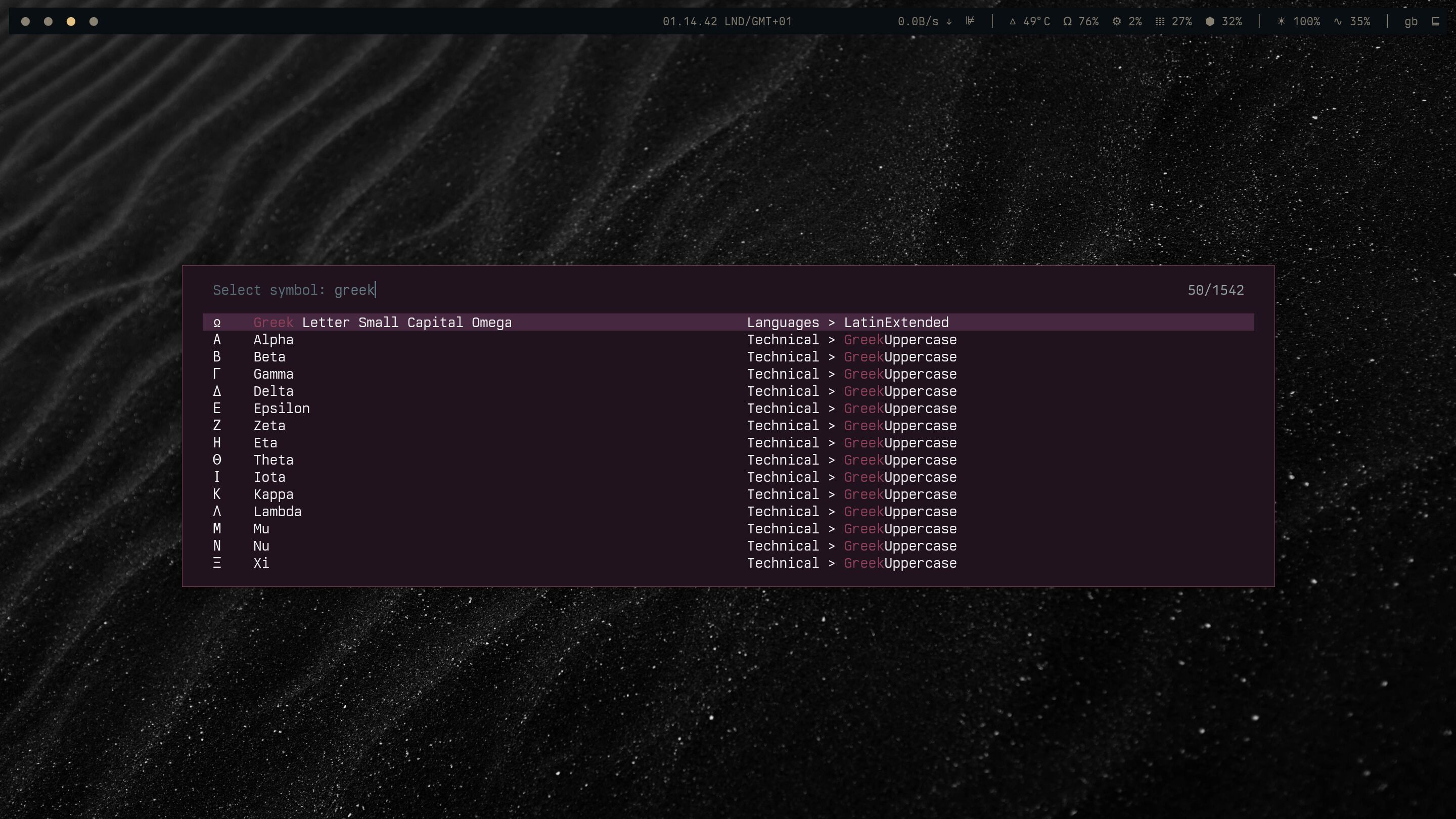Viewport: 1456px width, 819px height.
Task: Choose the Alpha symbol entry
Action: tap(274, 340)
